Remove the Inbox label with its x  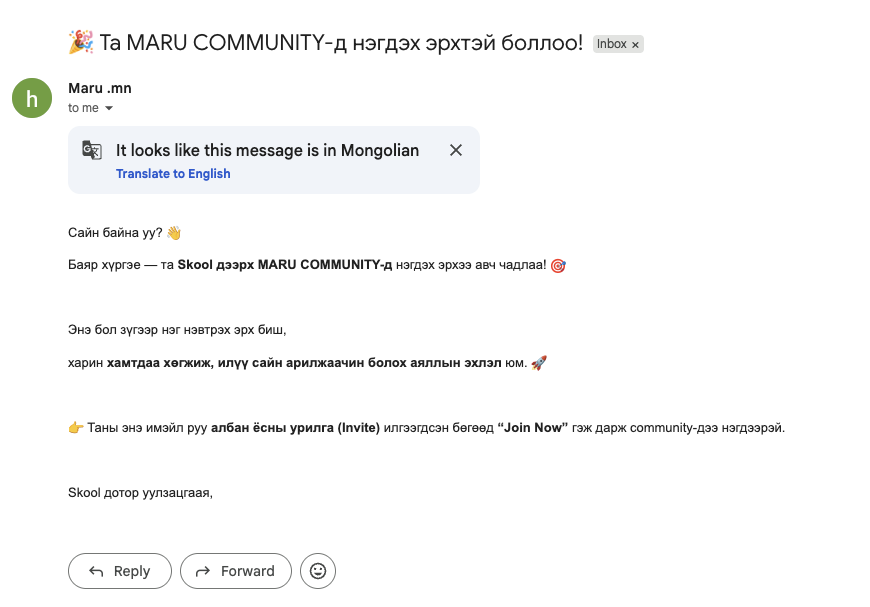click(635, 45)
